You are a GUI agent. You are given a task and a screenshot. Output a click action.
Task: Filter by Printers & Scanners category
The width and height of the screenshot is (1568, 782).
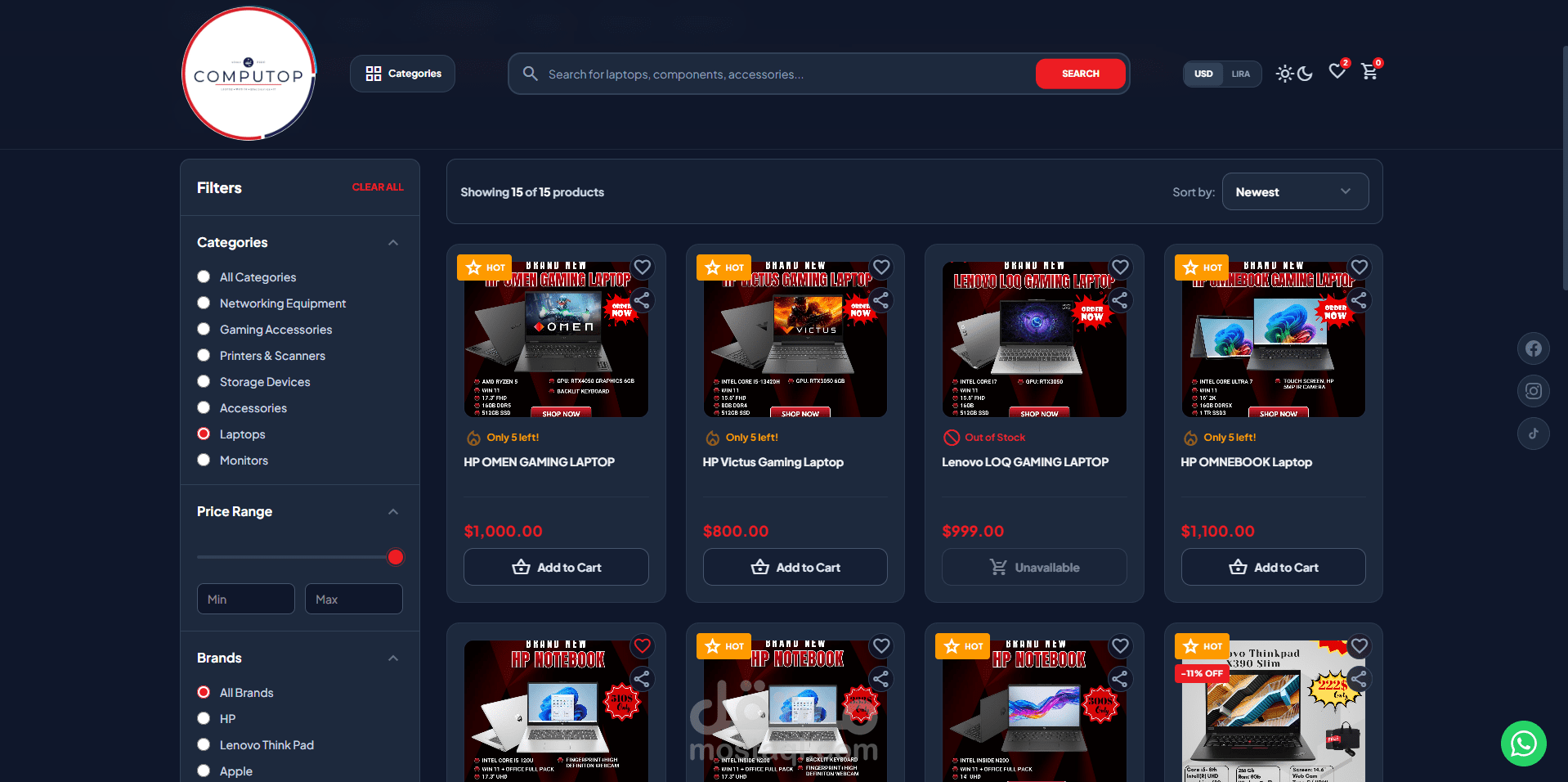coord(204,356)
